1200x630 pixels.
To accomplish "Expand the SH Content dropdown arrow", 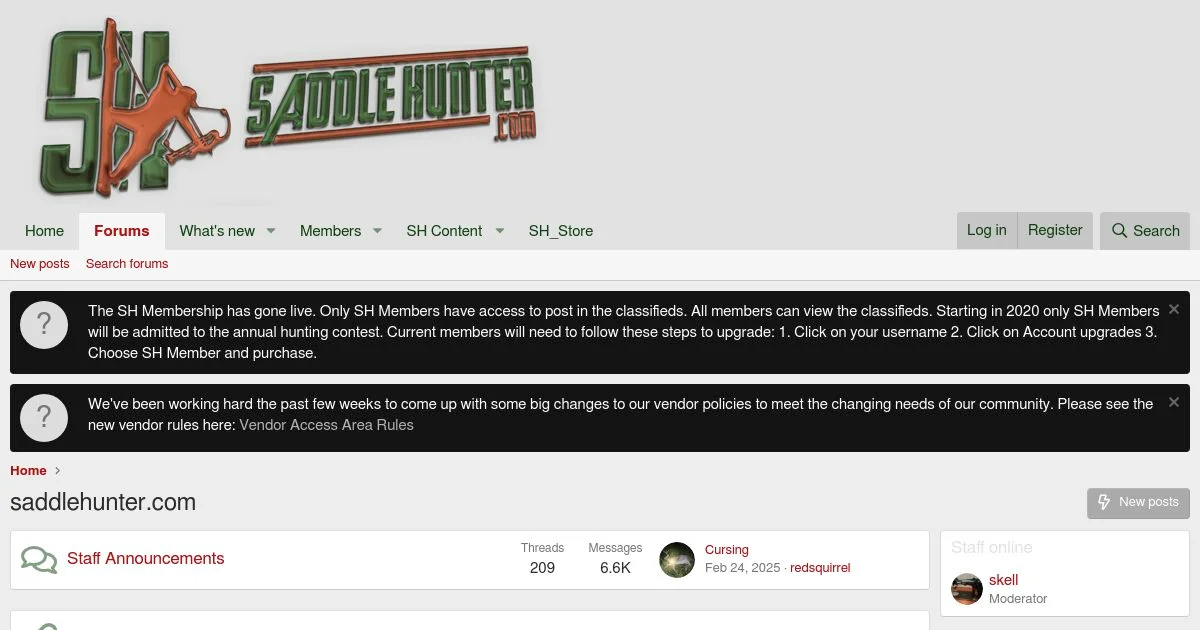I will pyautogui.click(x=500, y=231).
